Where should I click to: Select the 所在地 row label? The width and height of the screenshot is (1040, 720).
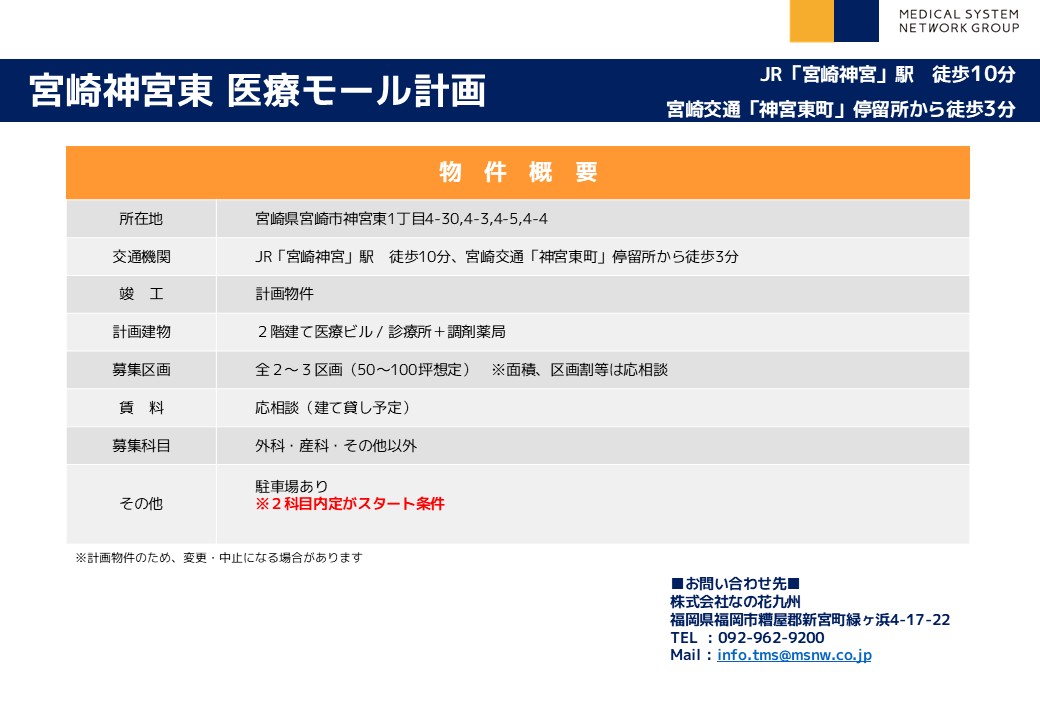tap(141, 218)
